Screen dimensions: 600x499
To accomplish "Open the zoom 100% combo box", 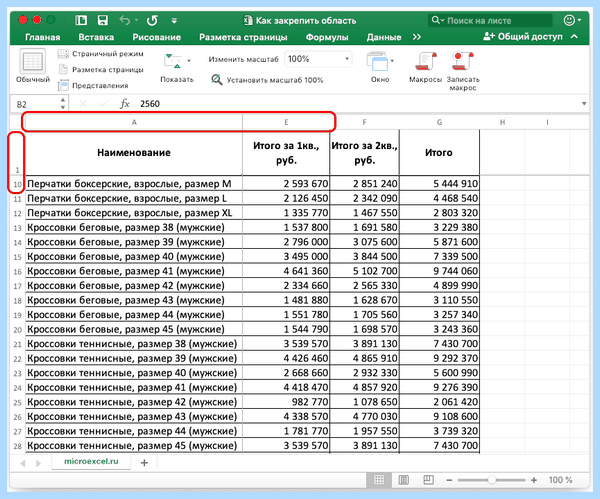I will (x=318, y=59).
